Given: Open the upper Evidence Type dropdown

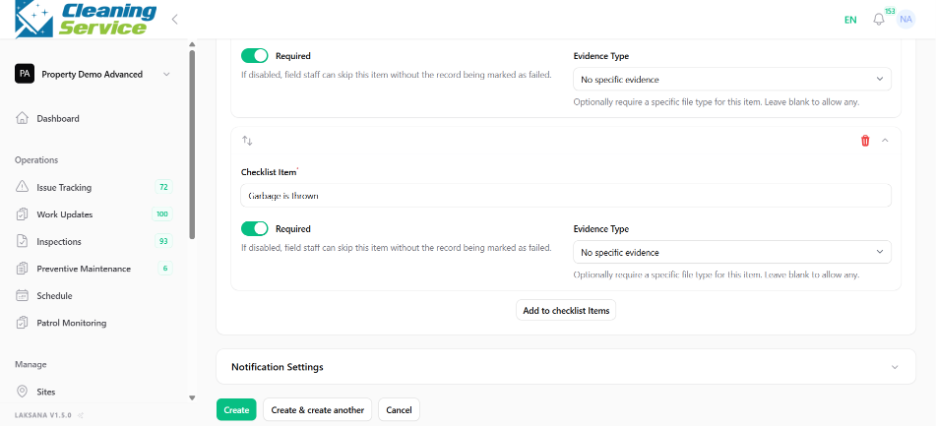Looking at the screenshot, I should (x=732, y=79).
